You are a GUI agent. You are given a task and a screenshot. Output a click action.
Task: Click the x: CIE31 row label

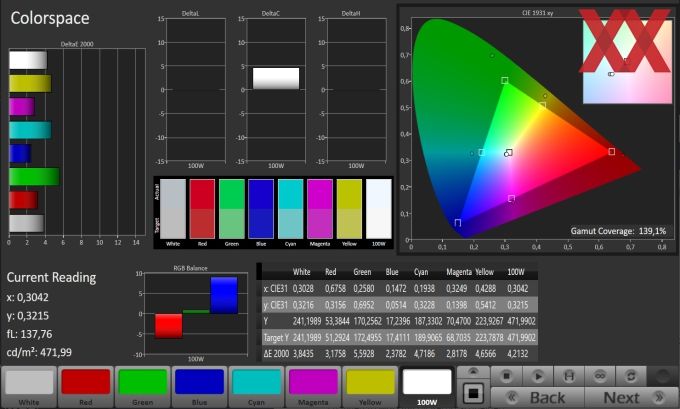pos(275,288)
